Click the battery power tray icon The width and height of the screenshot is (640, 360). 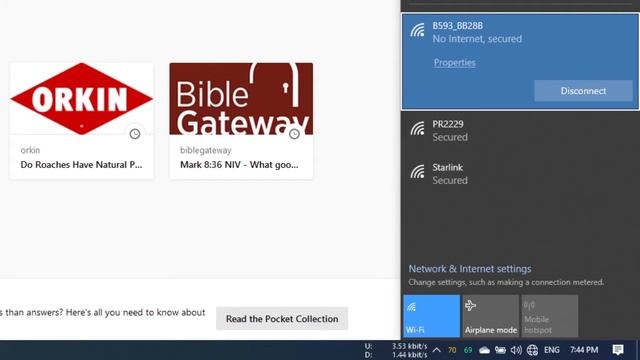tap(500, 350)
